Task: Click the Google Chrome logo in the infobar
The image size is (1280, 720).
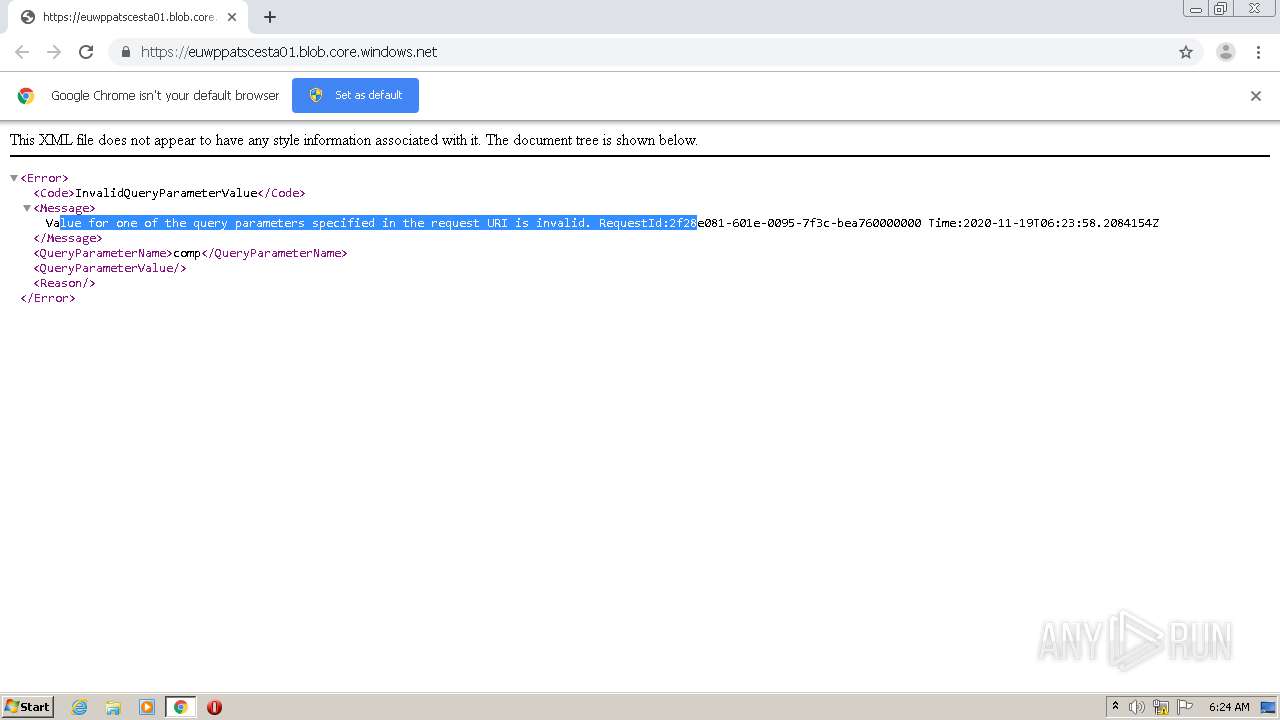Action: pyautogui.click(x=26, y=96)
